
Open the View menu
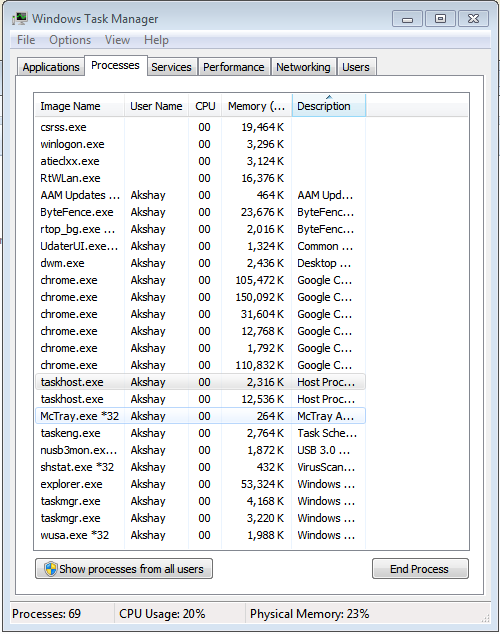pos(117,40)
